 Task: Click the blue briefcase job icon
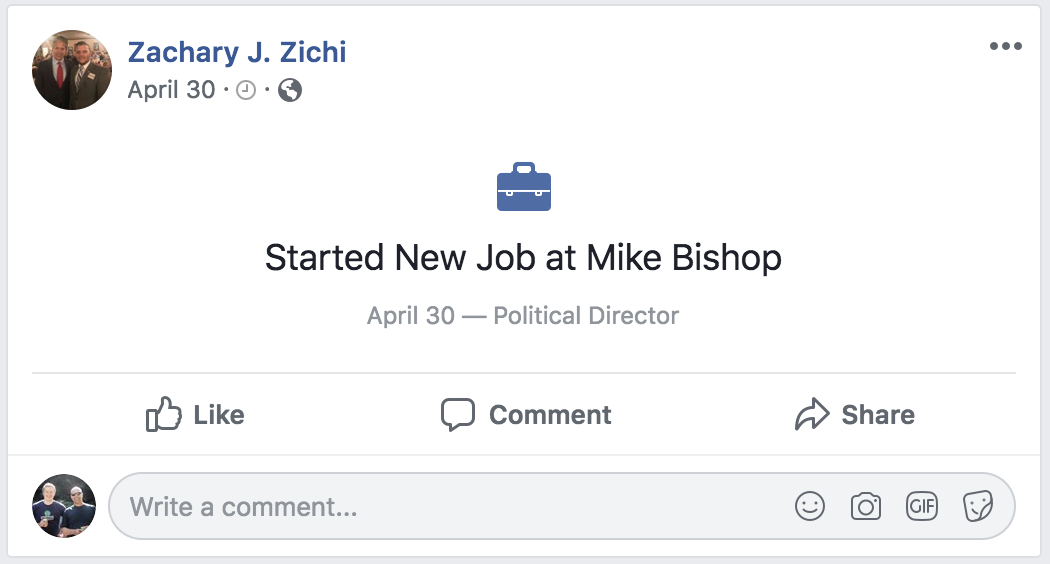point(524,187)
